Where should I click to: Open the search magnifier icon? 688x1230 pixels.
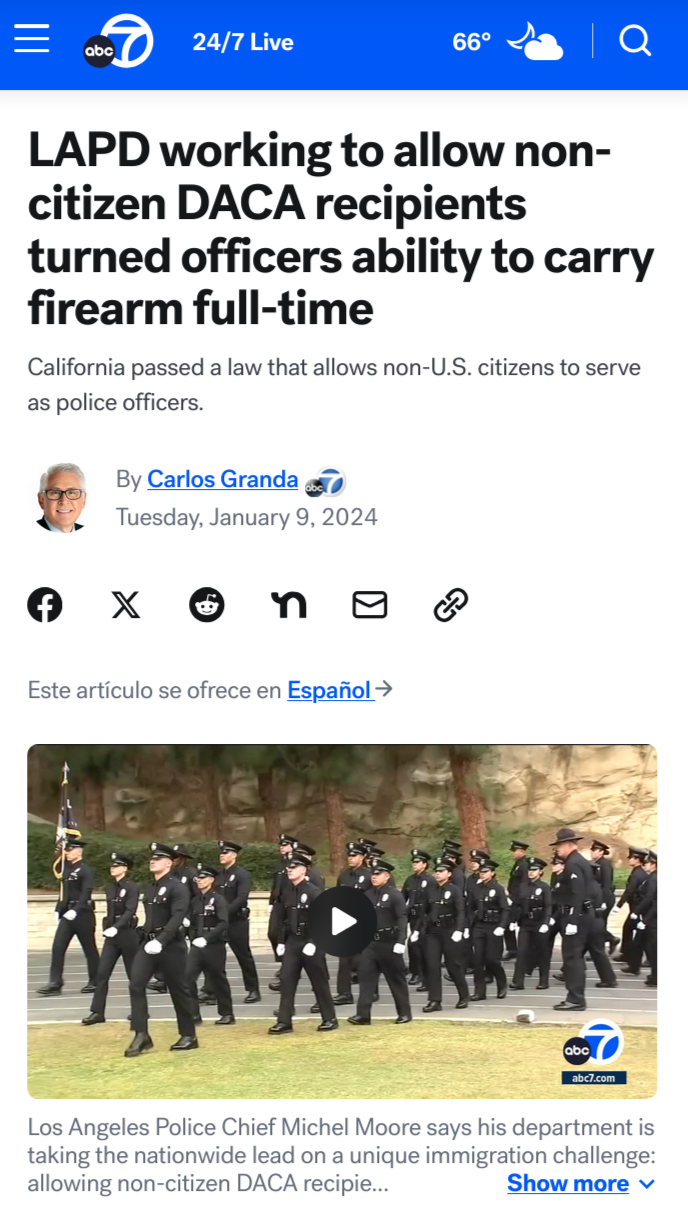(x=635, y=41)
